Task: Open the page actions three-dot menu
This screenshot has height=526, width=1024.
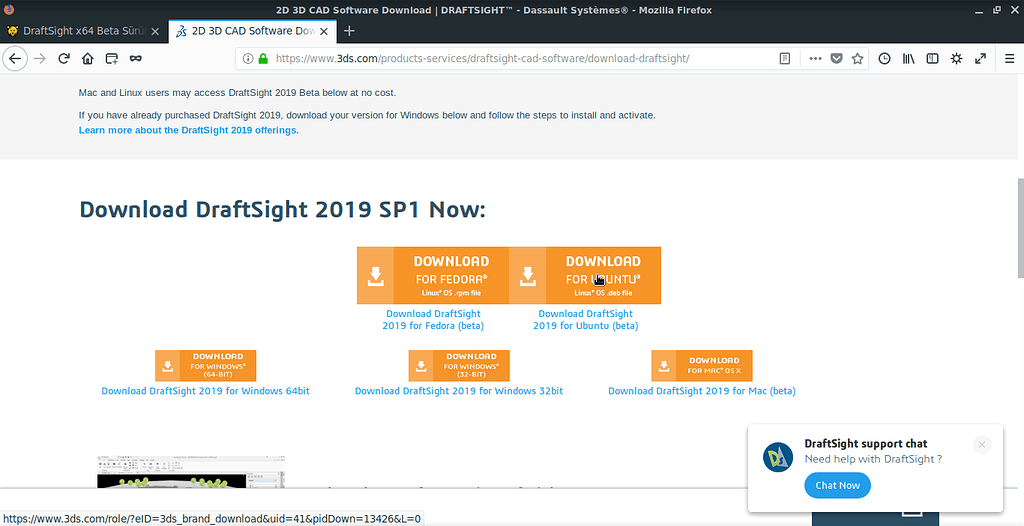Action: (814, 59)
